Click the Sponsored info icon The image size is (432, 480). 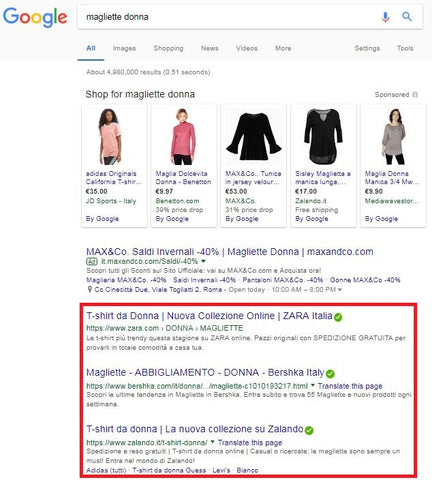[415, 95]
